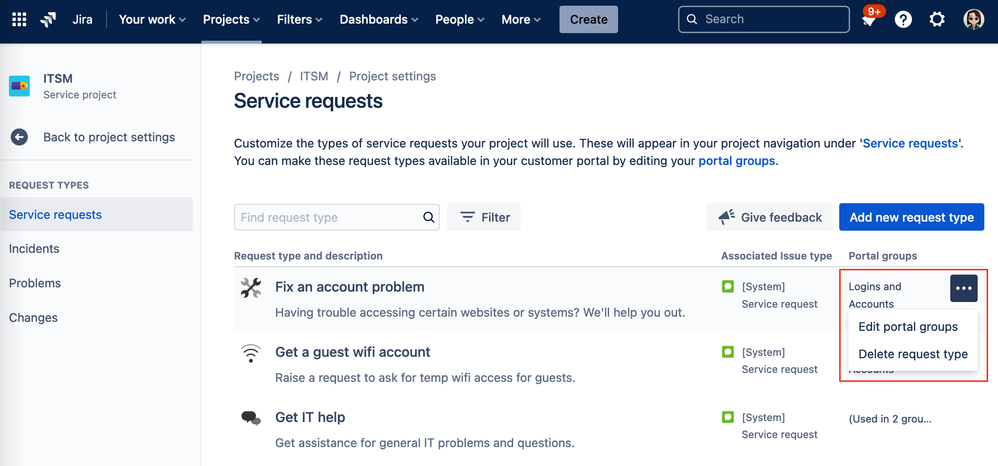The height and width of the screenshot is (466, 998).
Task: Click the magnifier icon in Find request type
Action: pos(429,217)
